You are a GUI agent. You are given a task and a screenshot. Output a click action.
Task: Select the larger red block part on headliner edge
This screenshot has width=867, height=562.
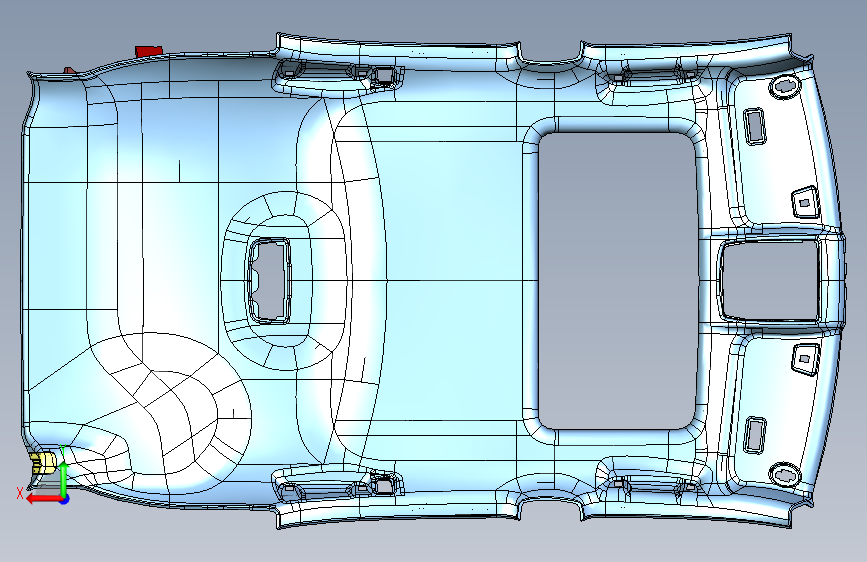click(x=149, y=51)
